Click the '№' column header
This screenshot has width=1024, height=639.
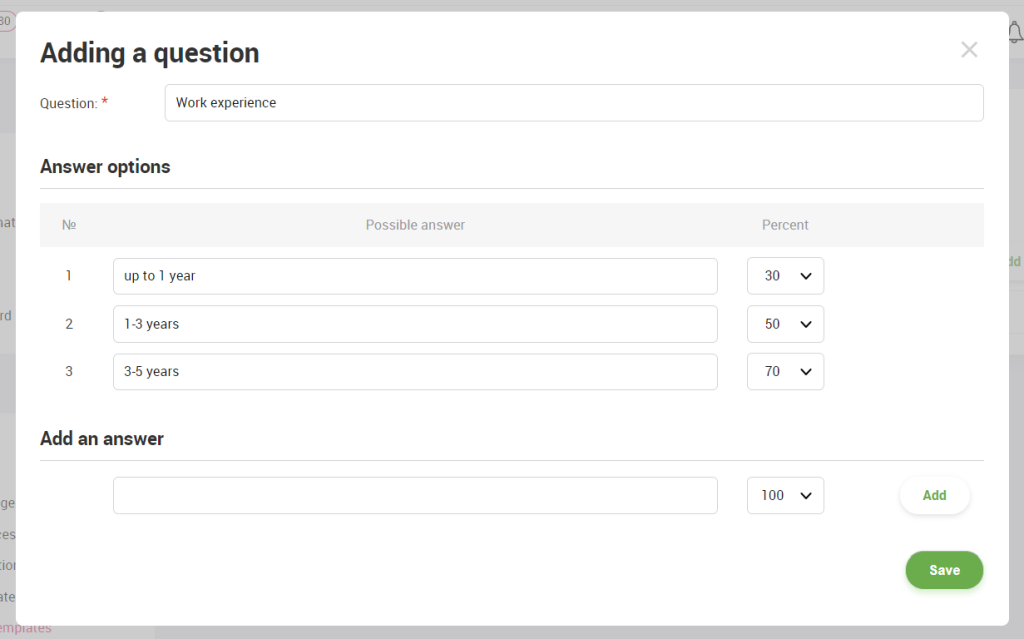click(69, 225)
